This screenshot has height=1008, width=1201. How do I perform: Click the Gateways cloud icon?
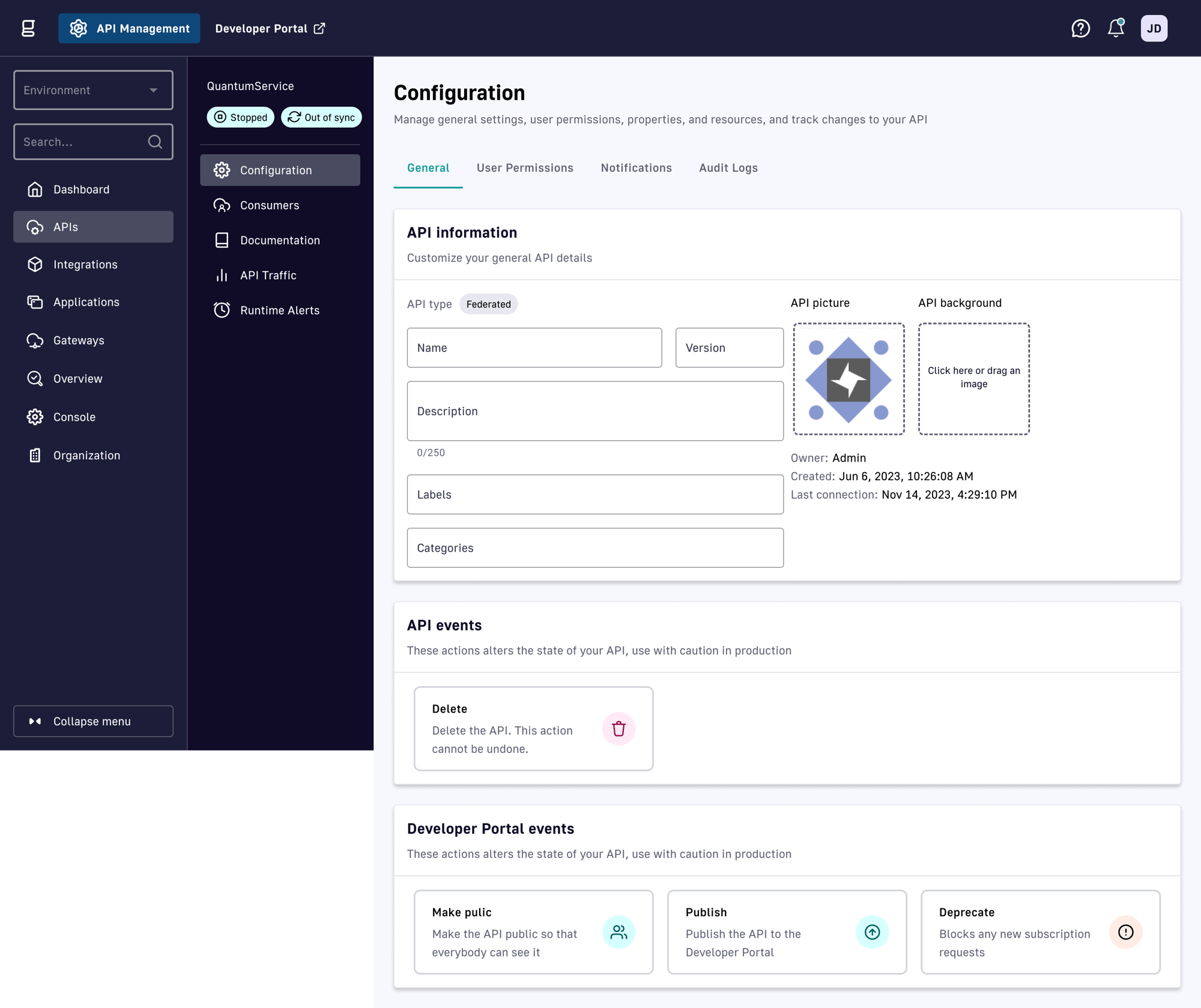point(35,340)
